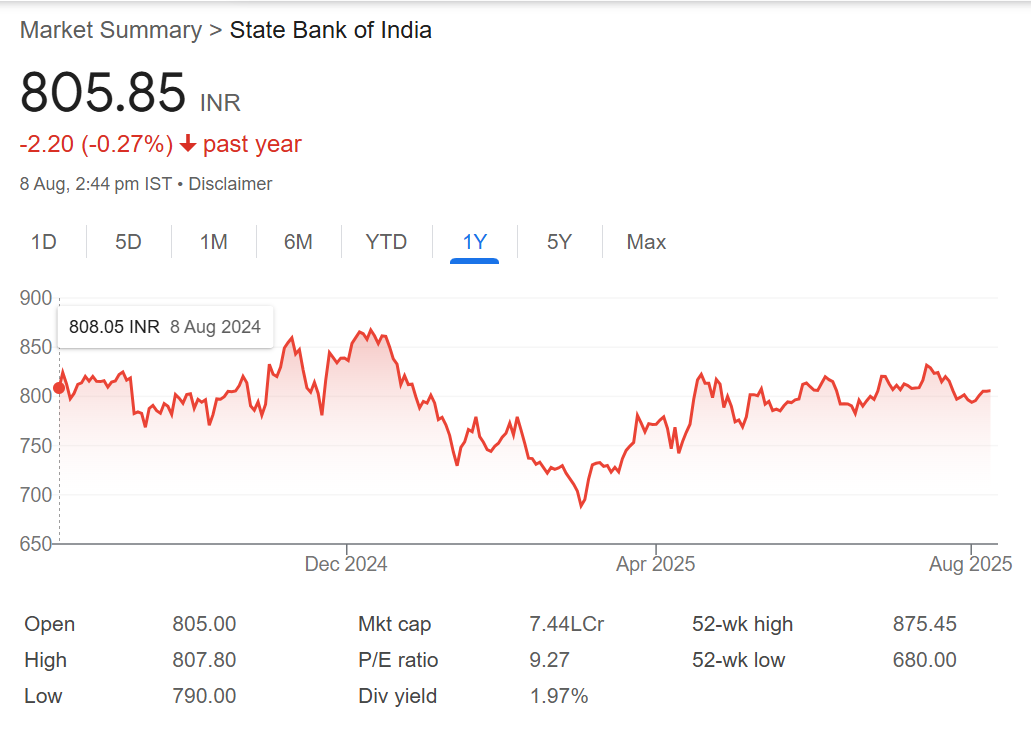
Task: Select the Max range tab
Action: (x=646, y=242)
